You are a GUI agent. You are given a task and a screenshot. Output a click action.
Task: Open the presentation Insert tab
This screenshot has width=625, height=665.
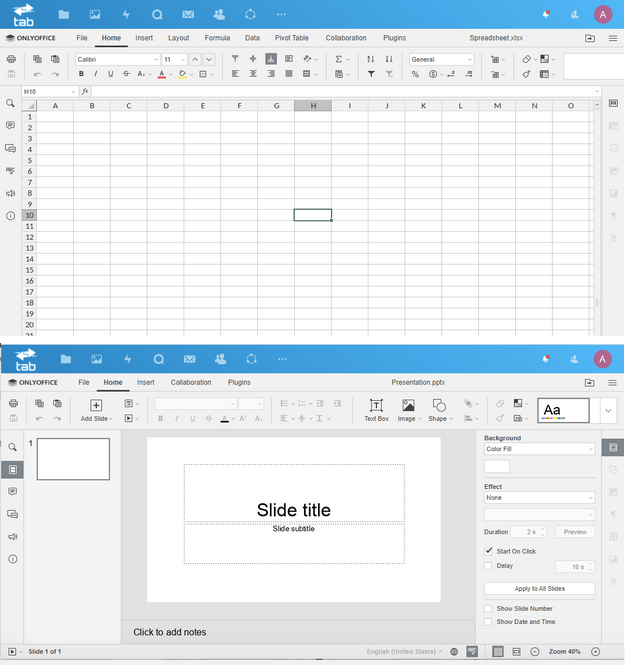145,383
